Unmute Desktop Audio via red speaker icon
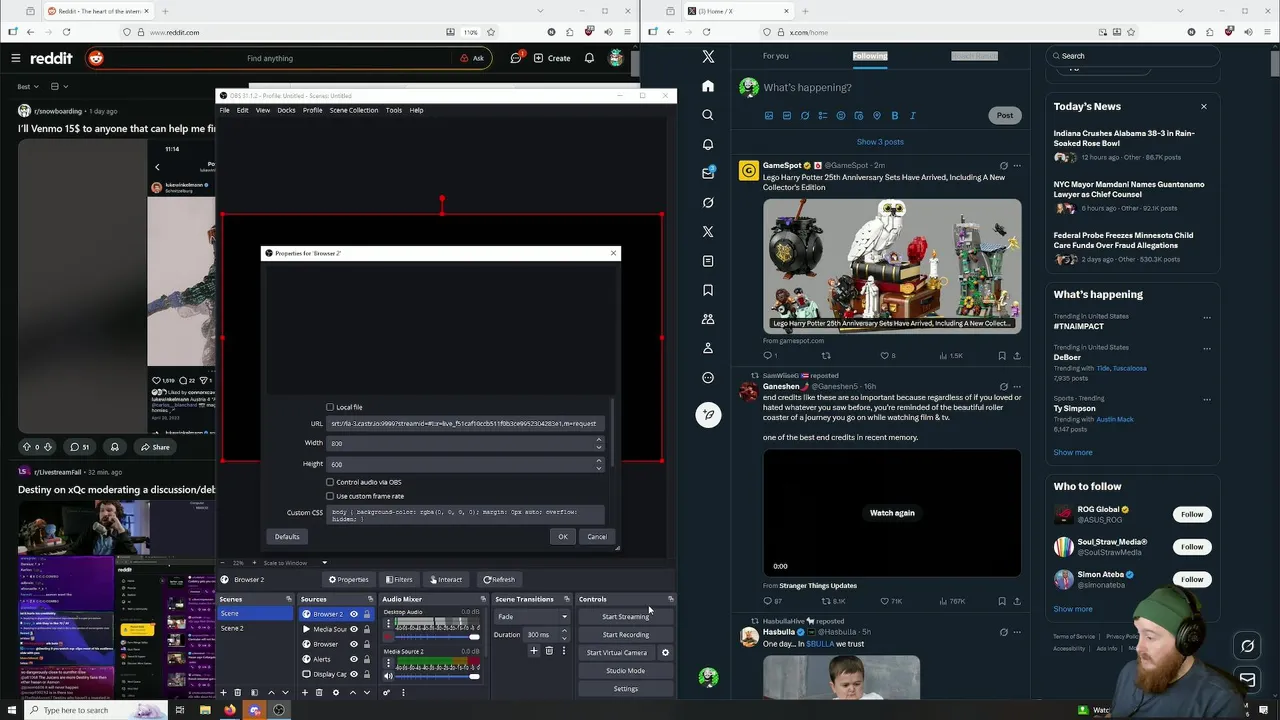 click(388, 636)
